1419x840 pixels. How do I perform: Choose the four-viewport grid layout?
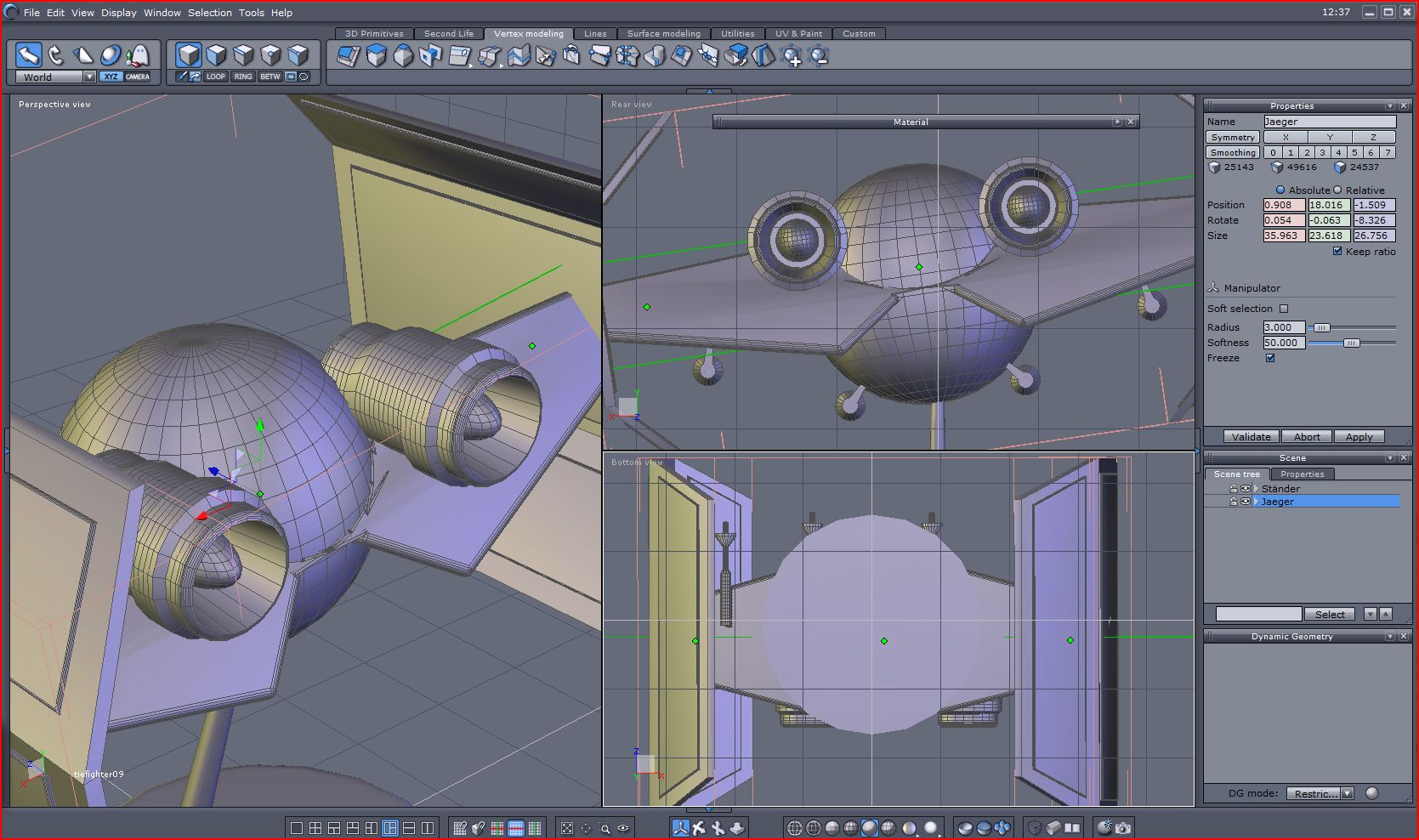315,827
